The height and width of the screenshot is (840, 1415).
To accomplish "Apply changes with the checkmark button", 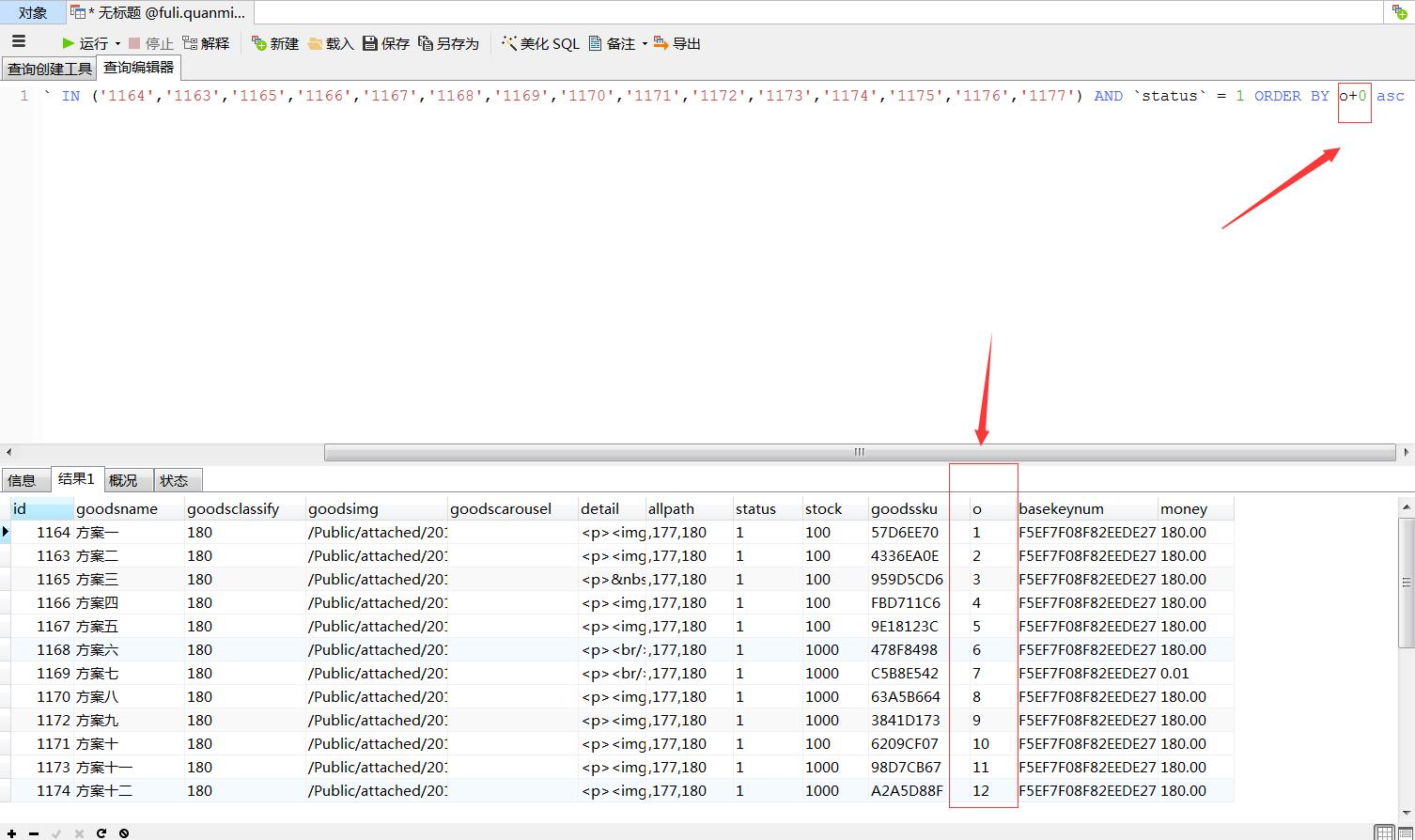I will [x=56, y=832].
